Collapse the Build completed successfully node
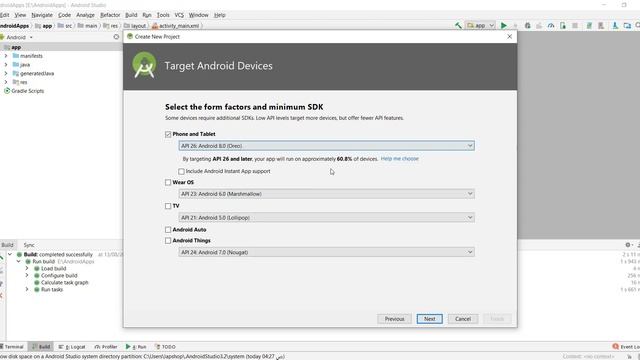Viewport: 640px width, 360px height. pyautogui.click(x=10, y=254)
